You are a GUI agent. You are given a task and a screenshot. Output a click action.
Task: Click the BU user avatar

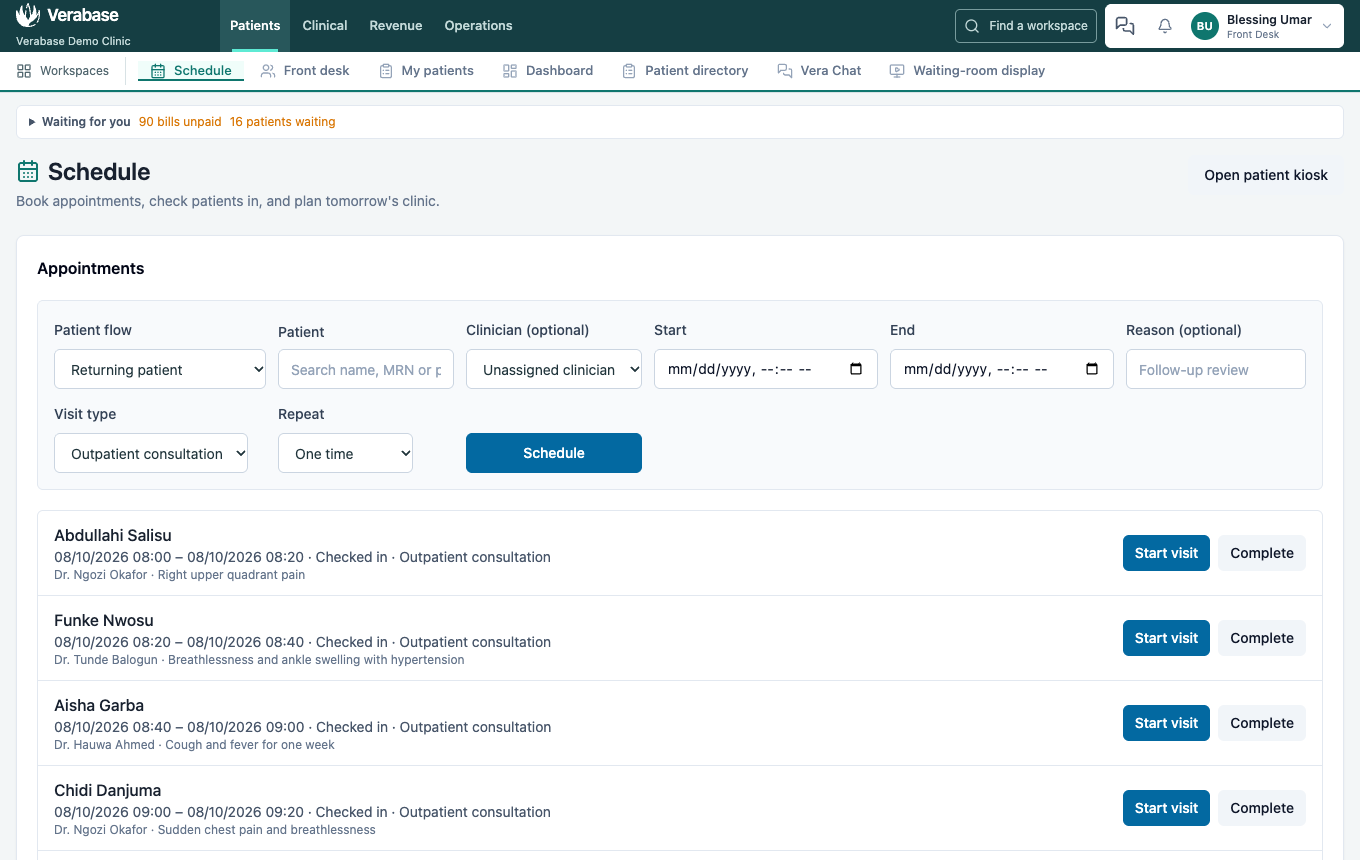pyautogui.click(x=1205, y=26)
